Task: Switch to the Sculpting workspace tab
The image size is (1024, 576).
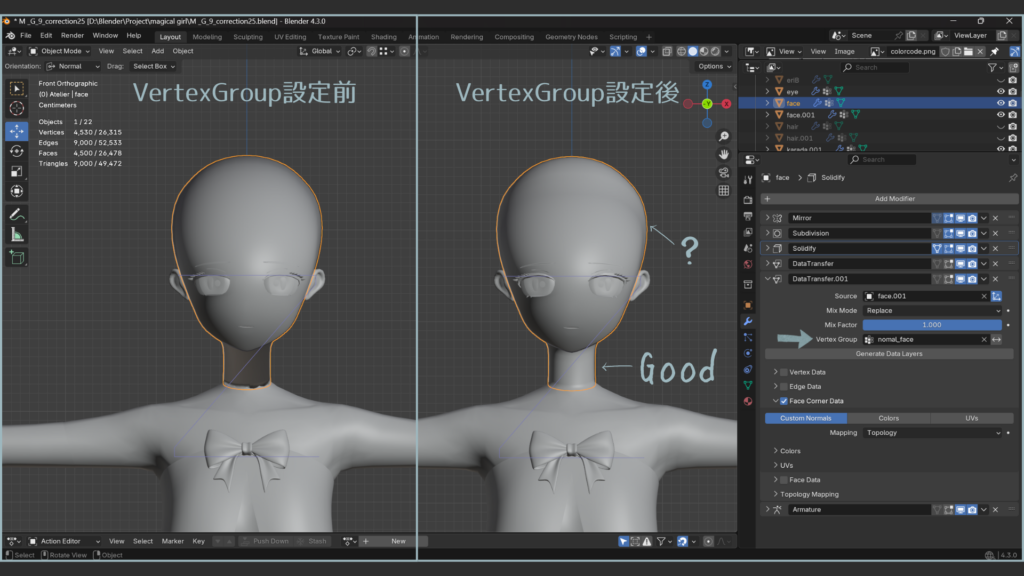Action: (x=247, y=37)
